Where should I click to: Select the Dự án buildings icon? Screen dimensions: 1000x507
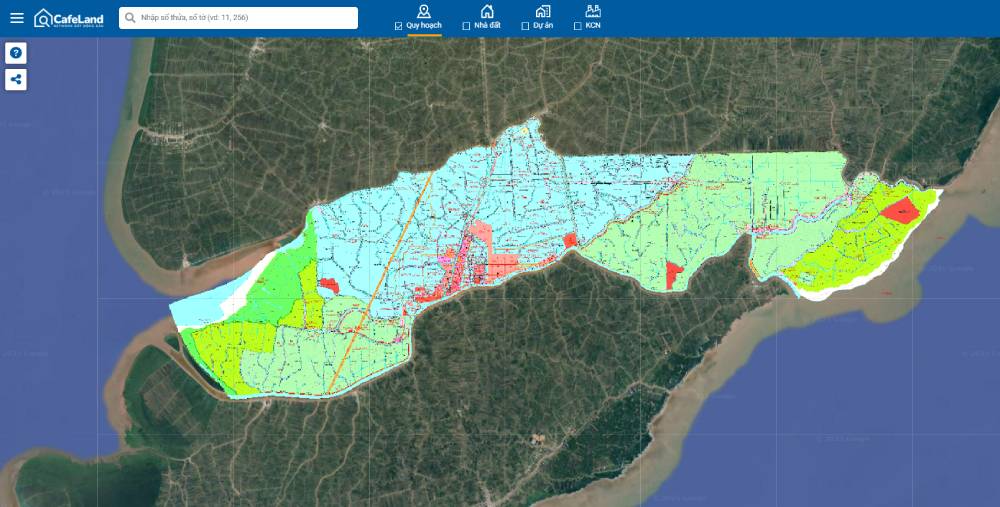click(543, 11)
